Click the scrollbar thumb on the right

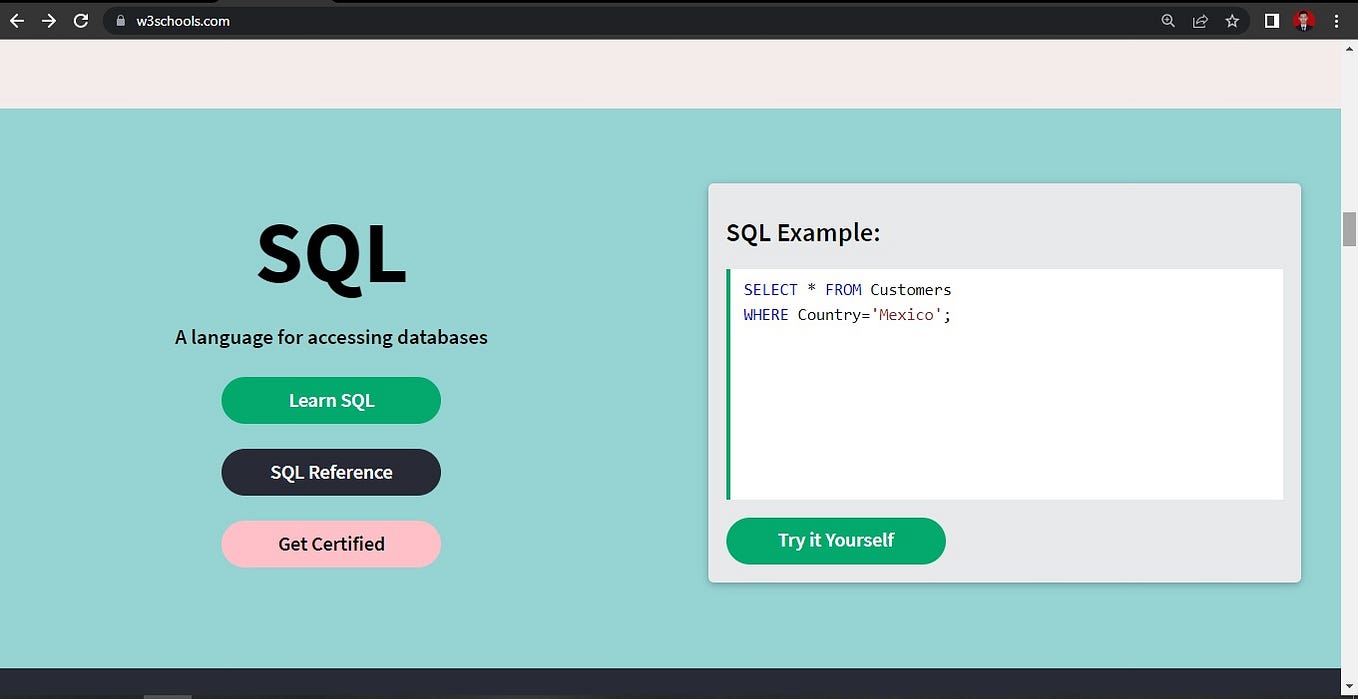(1348, 229)
